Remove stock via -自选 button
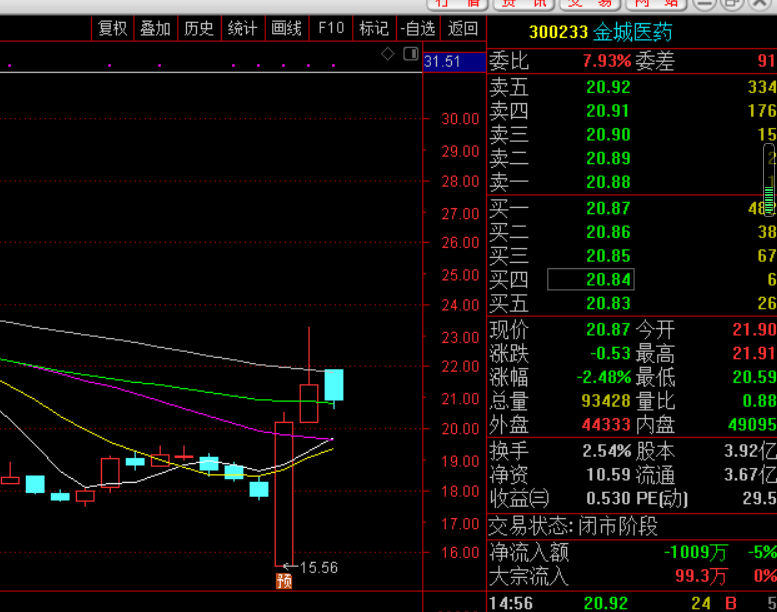 [x=417, y=29]
